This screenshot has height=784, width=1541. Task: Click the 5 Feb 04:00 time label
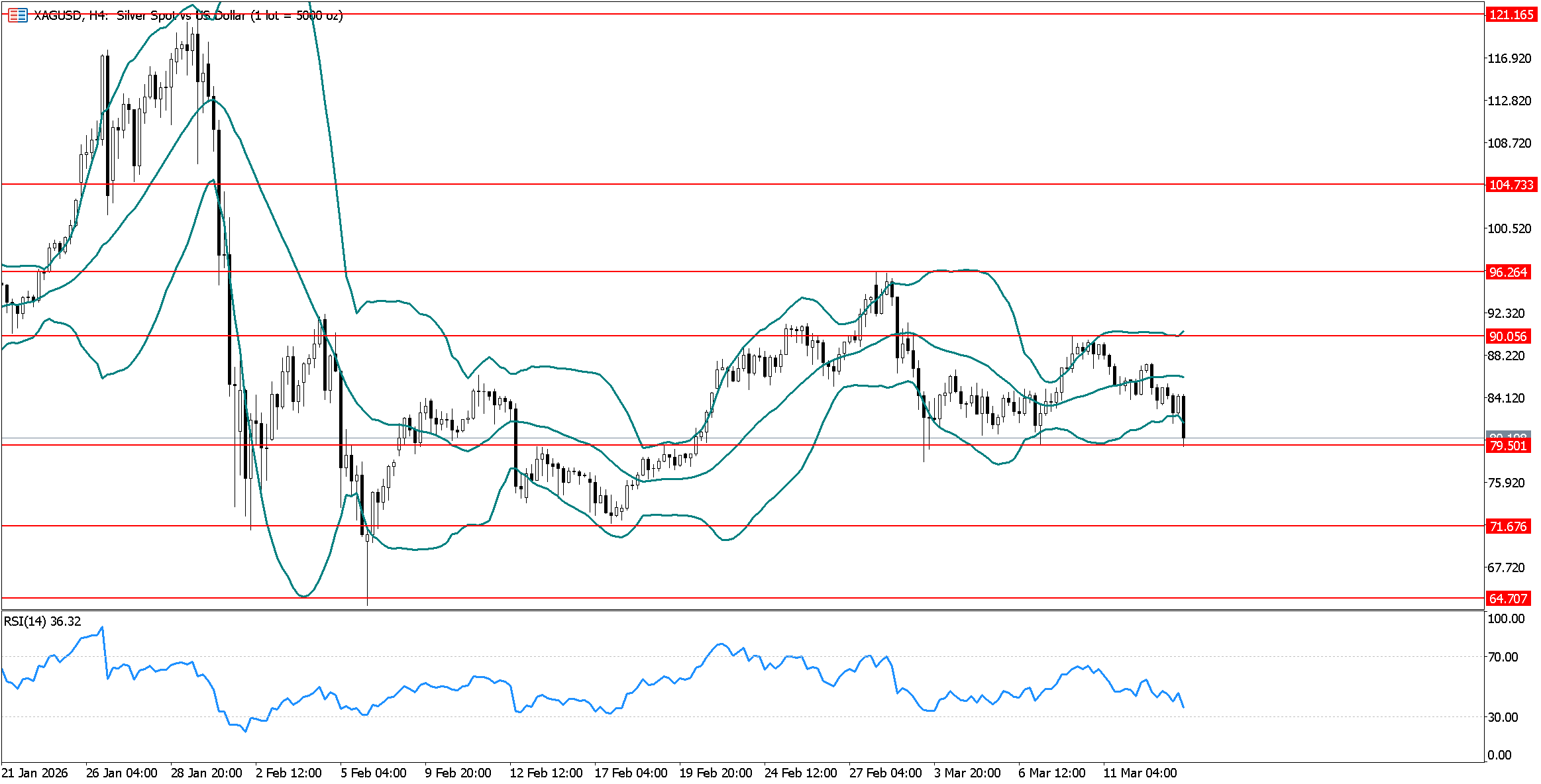374,773
